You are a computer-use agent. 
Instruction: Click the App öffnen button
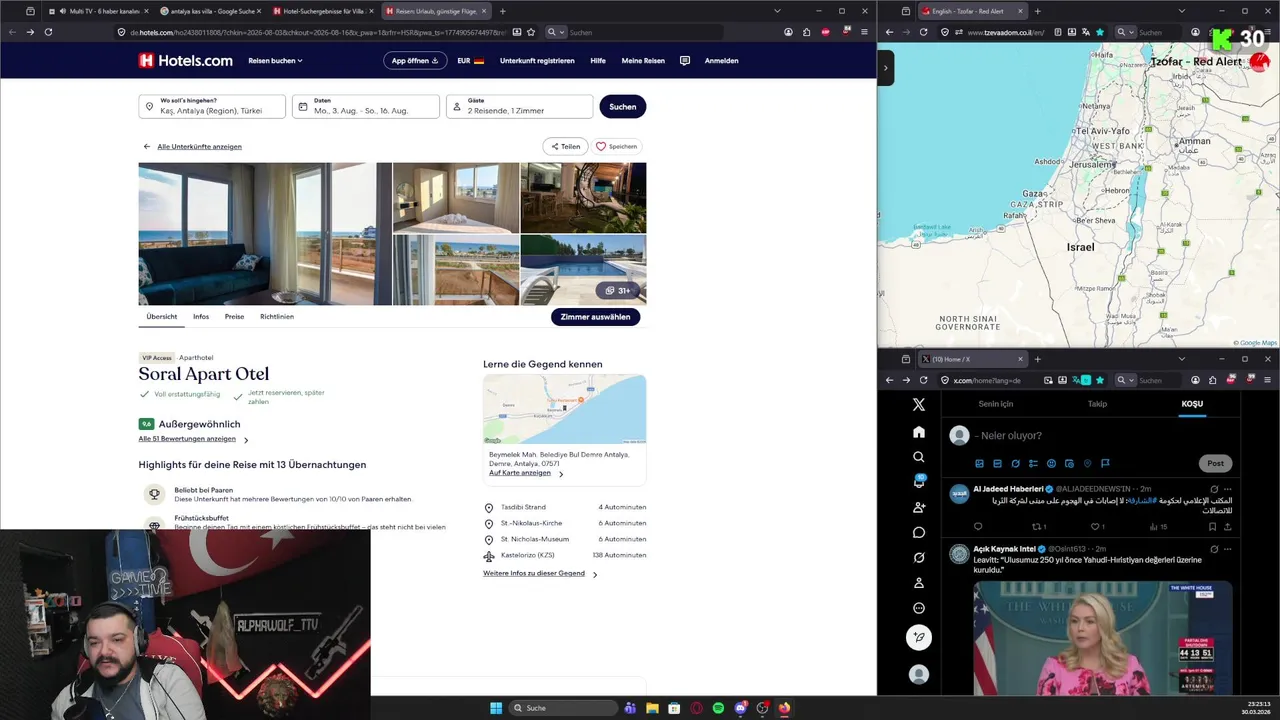click(415, 60)
